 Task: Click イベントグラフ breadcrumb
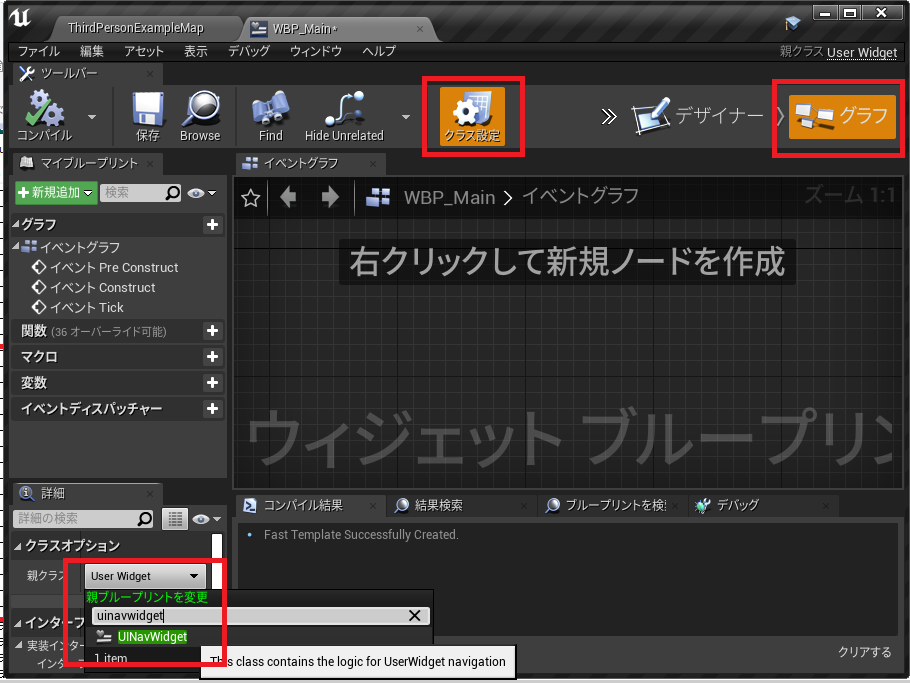click(x=580, y=196)
